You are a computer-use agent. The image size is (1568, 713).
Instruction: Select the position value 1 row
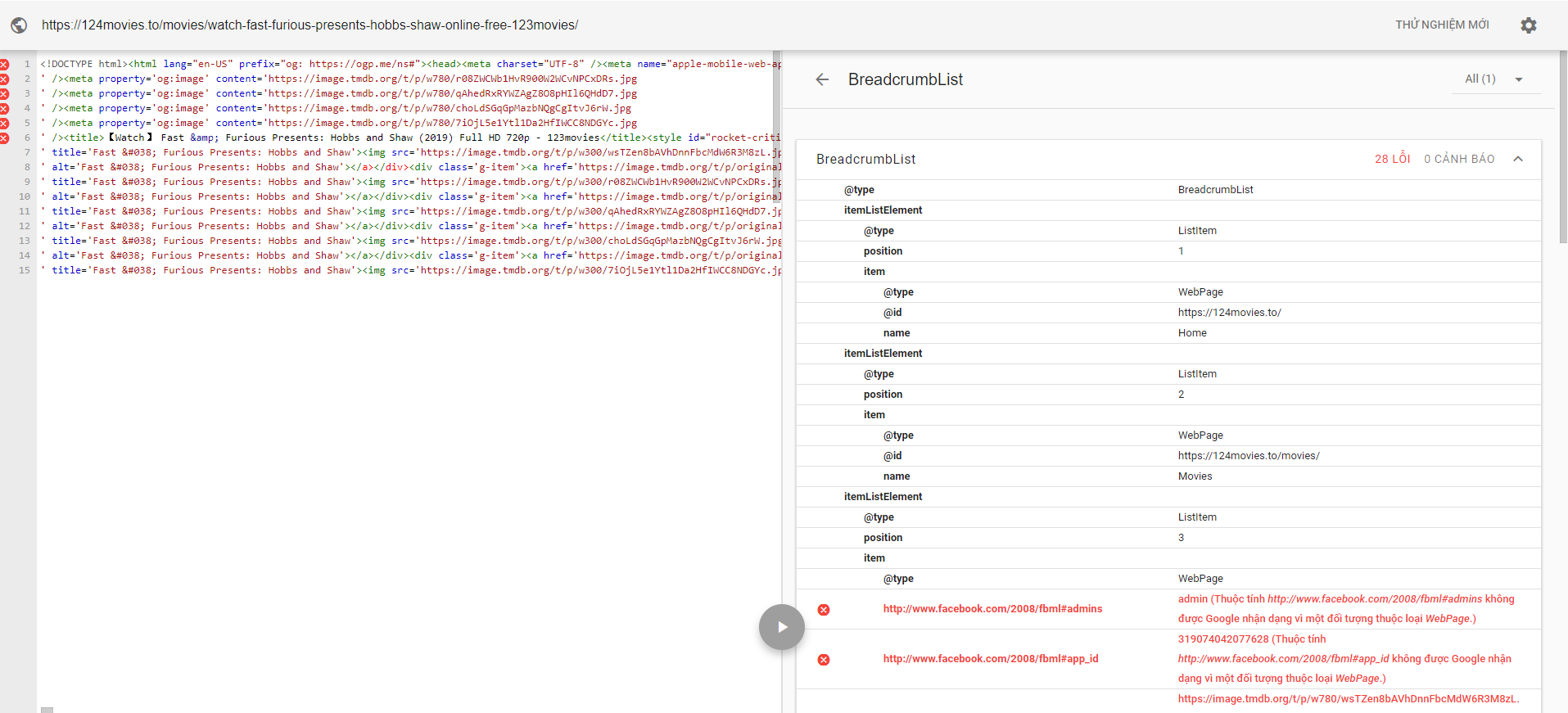[x=1168, y=251]
